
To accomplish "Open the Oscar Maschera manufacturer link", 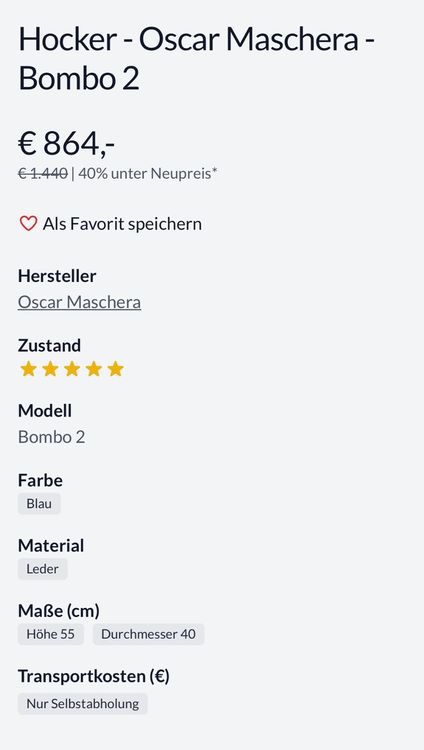I will [x=79, y=302].
